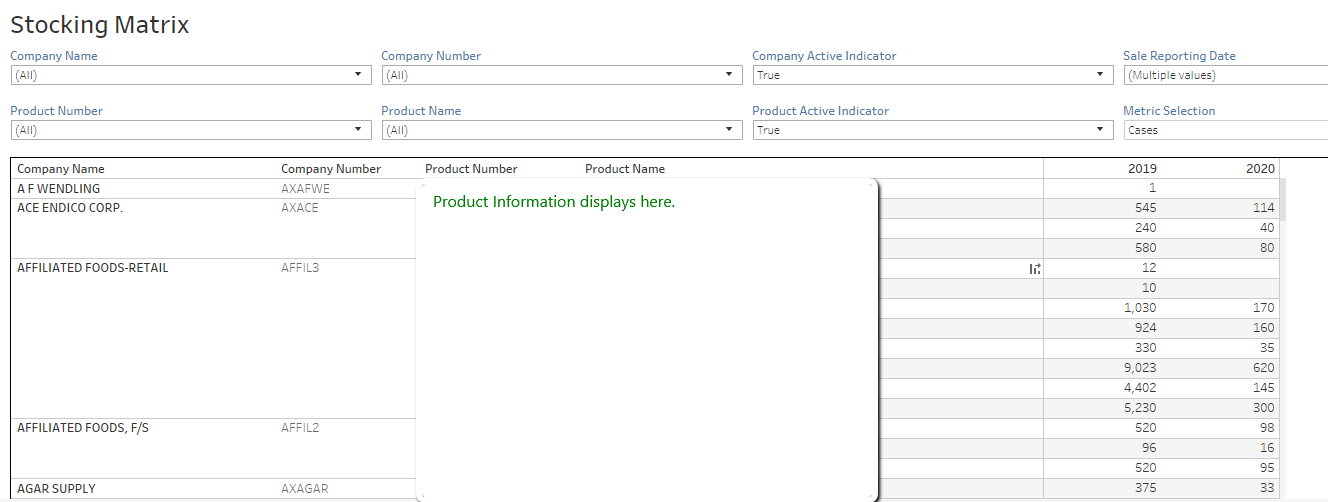Select the A F WENDLING company name
1328x502 pixels.
[59, 188]
